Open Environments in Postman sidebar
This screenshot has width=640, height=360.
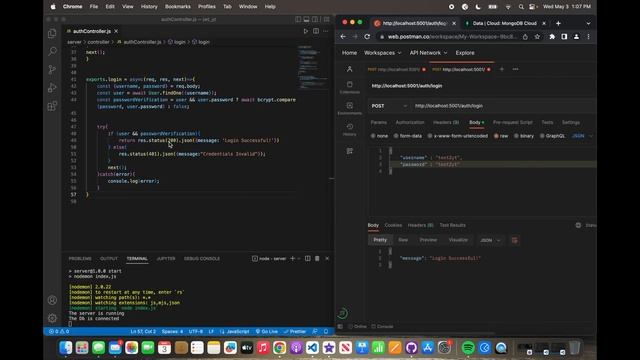350,108
